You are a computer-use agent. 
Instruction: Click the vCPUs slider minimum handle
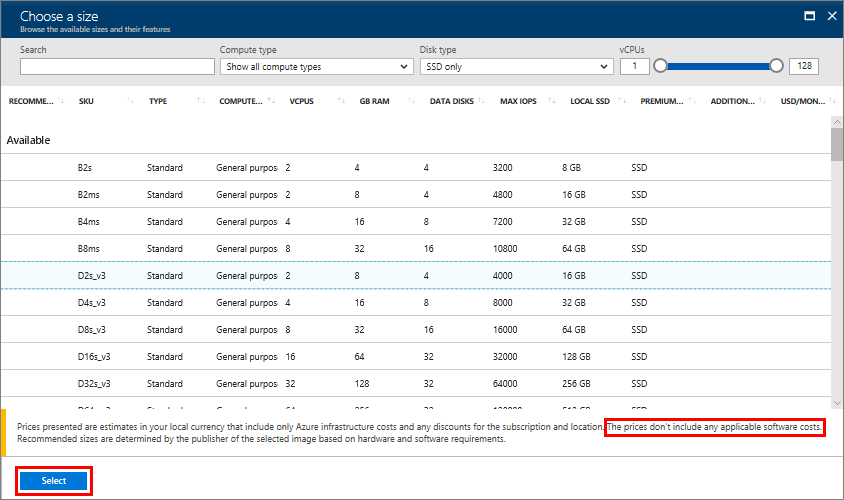tap(660, 66)
